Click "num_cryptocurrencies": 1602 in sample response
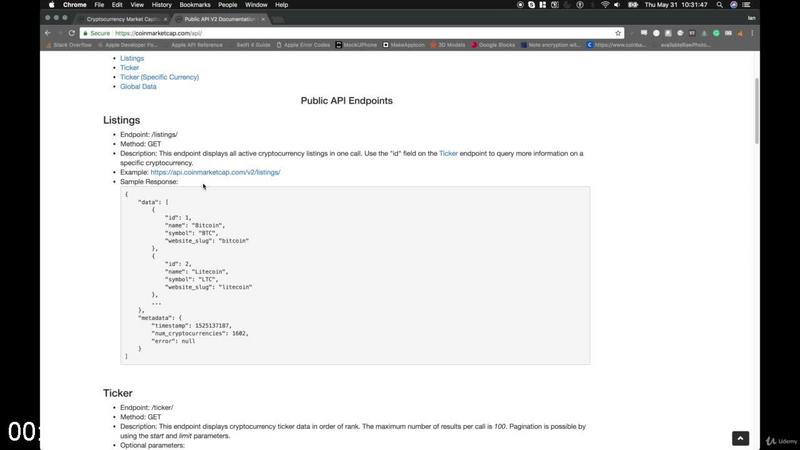The image size is (800, 450). click(199, 333)
